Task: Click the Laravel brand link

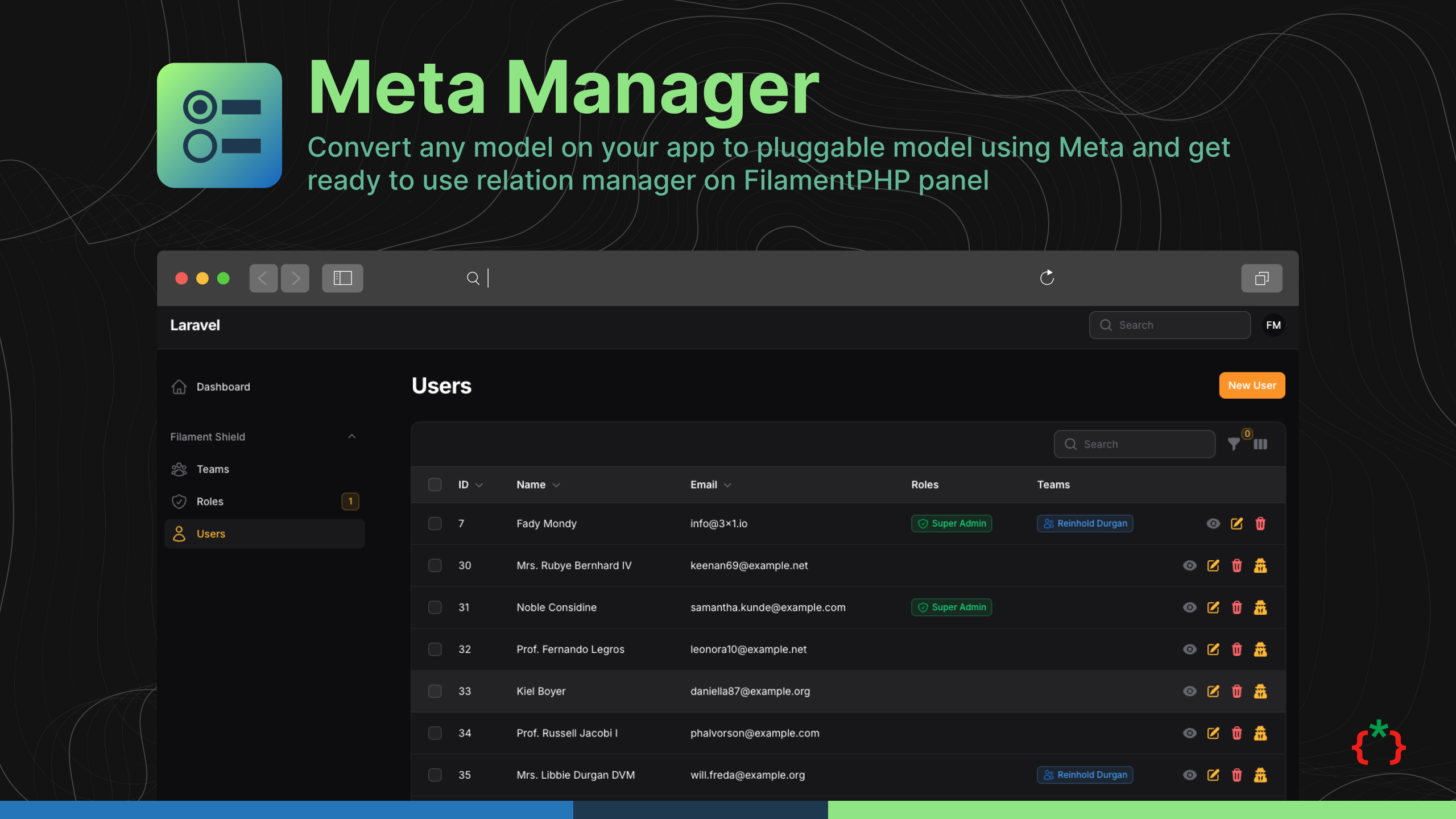Action: tap(195, 325)
